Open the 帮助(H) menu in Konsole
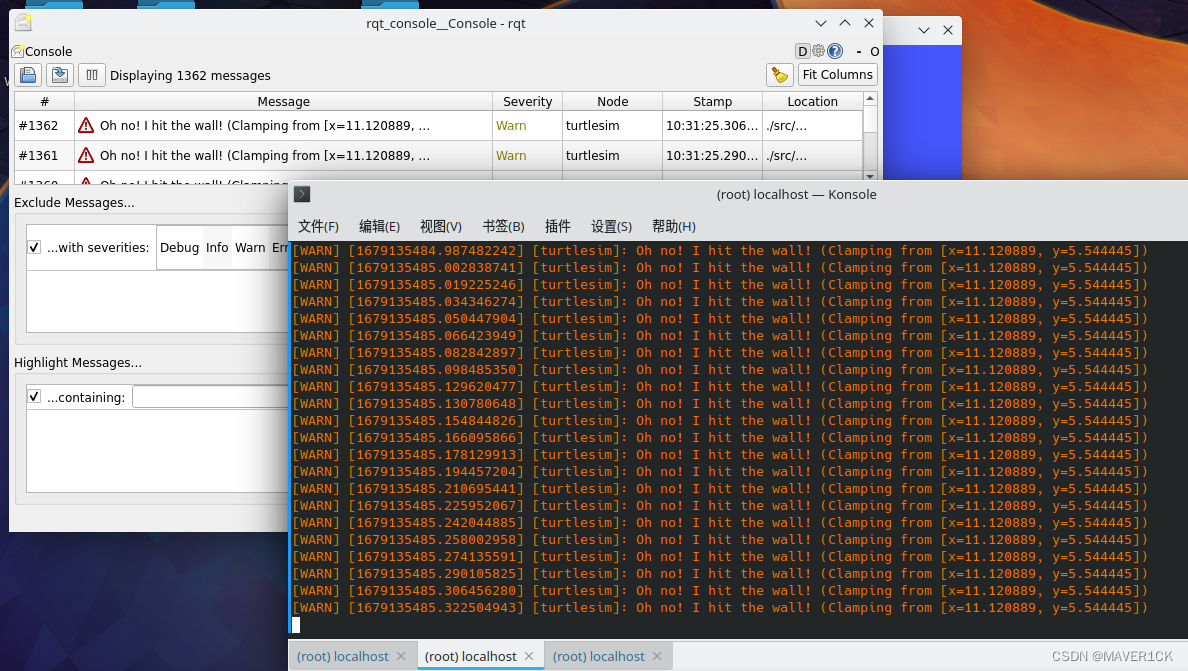 (674, 226)
